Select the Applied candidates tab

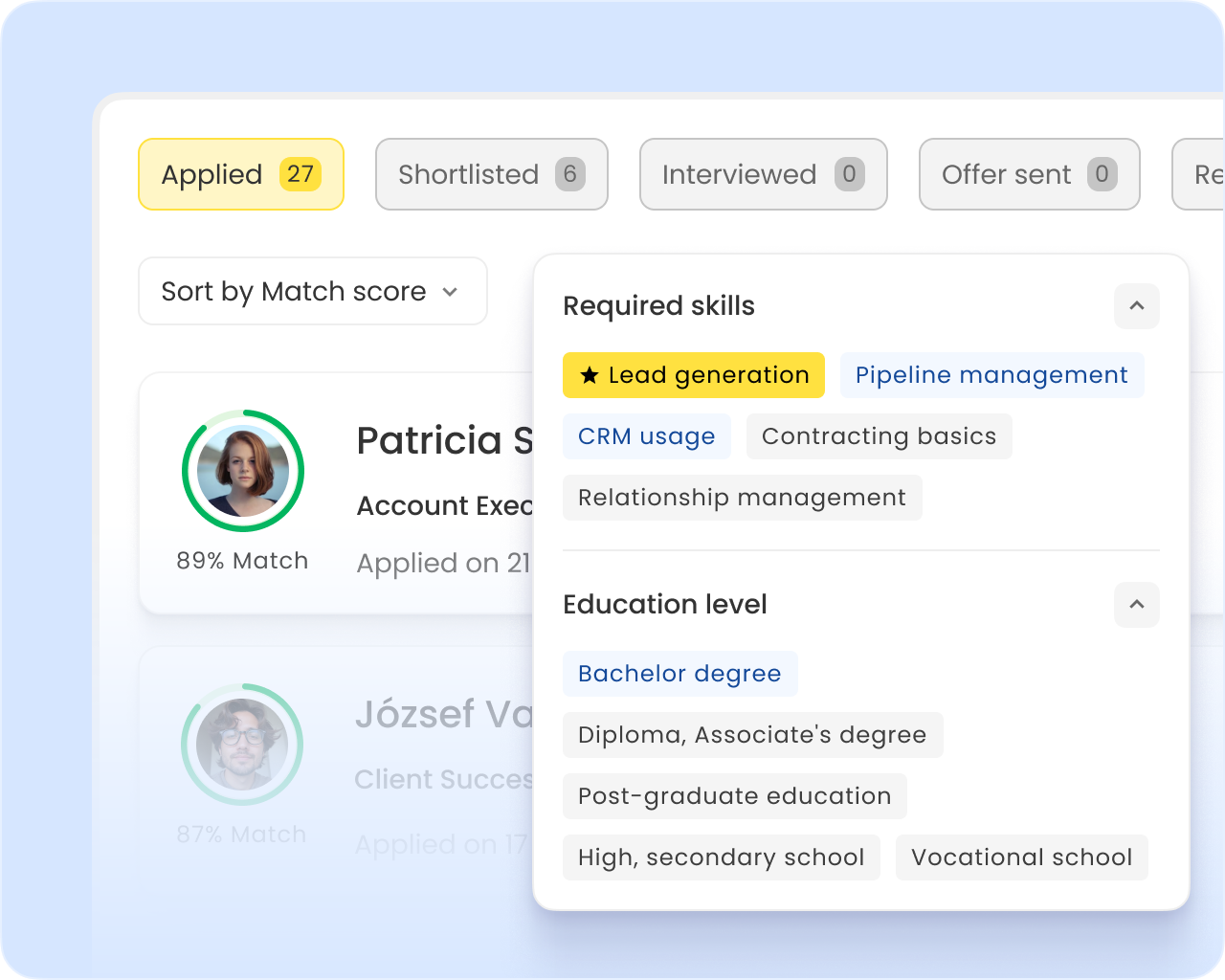click(x=240, y=174)
